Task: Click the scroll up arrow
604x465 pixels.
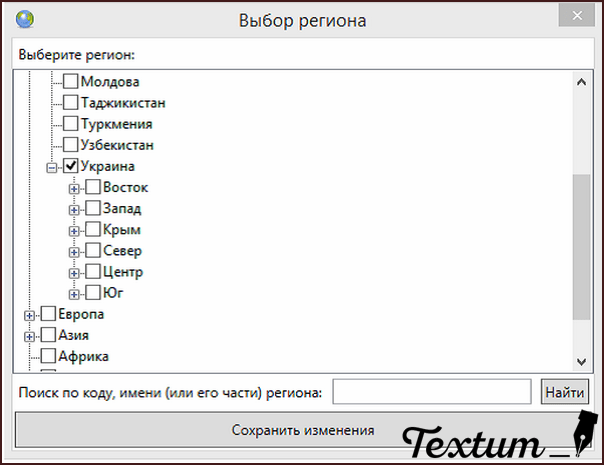Action: [581, 82]
